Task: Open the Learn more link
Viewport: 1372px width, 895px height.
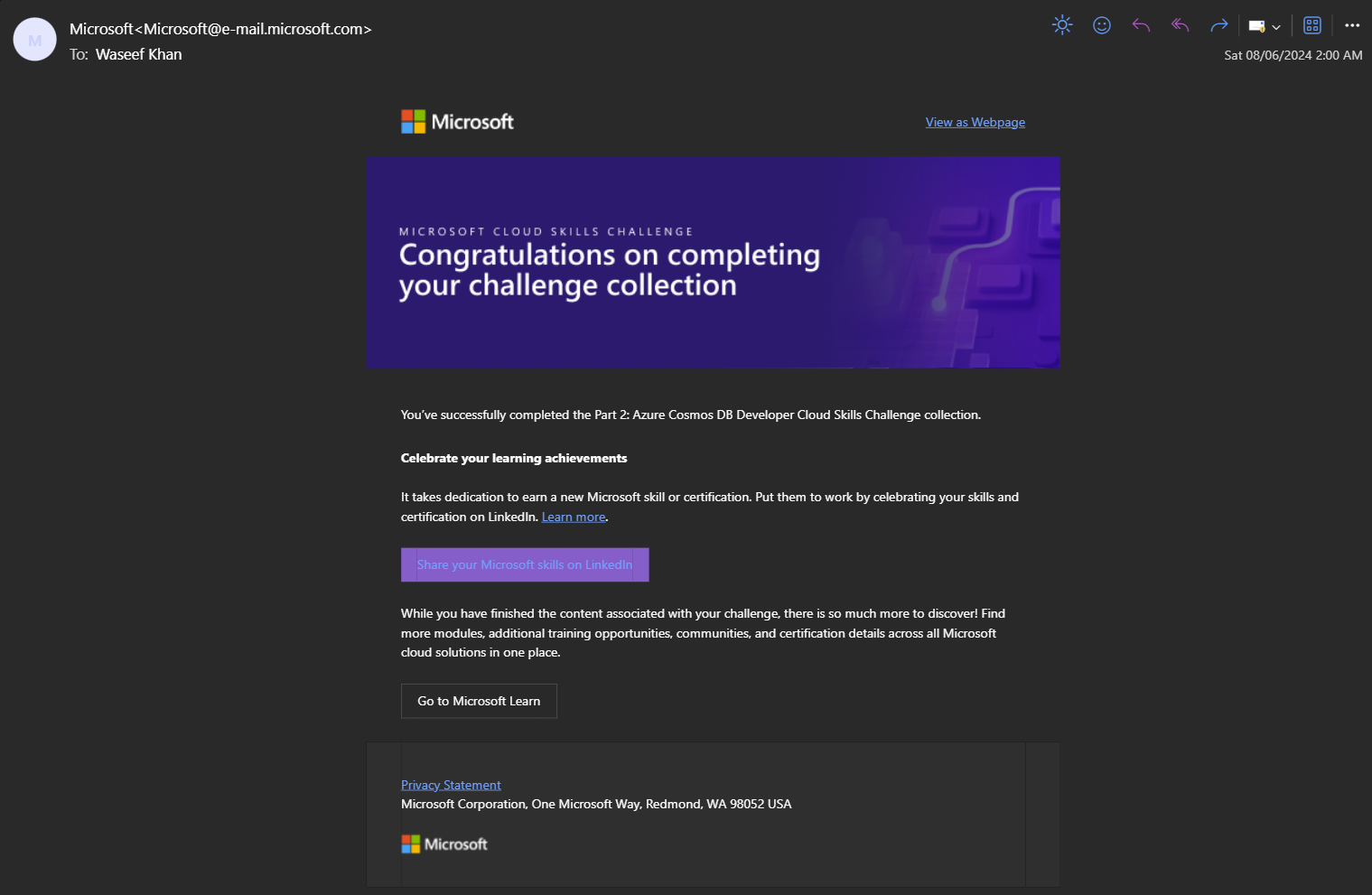Action: (574, 517)
